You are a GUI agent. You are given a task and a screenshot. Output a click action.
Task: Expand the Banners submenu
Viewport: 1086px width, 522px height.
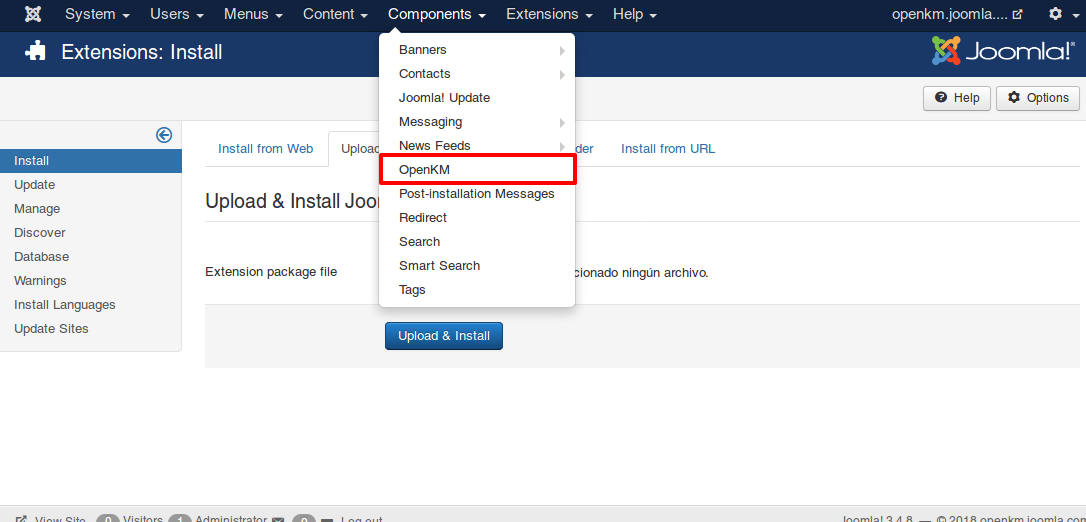(477, 50)
